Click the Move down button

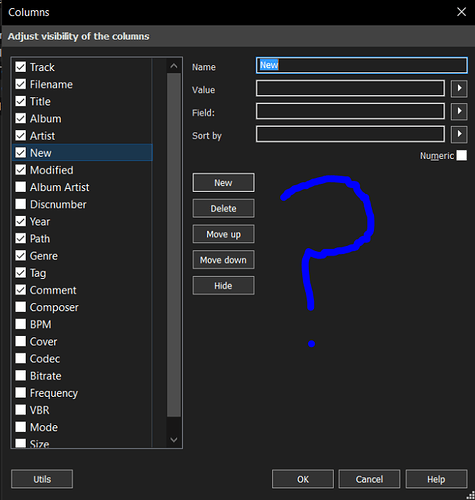click(223, 260)
